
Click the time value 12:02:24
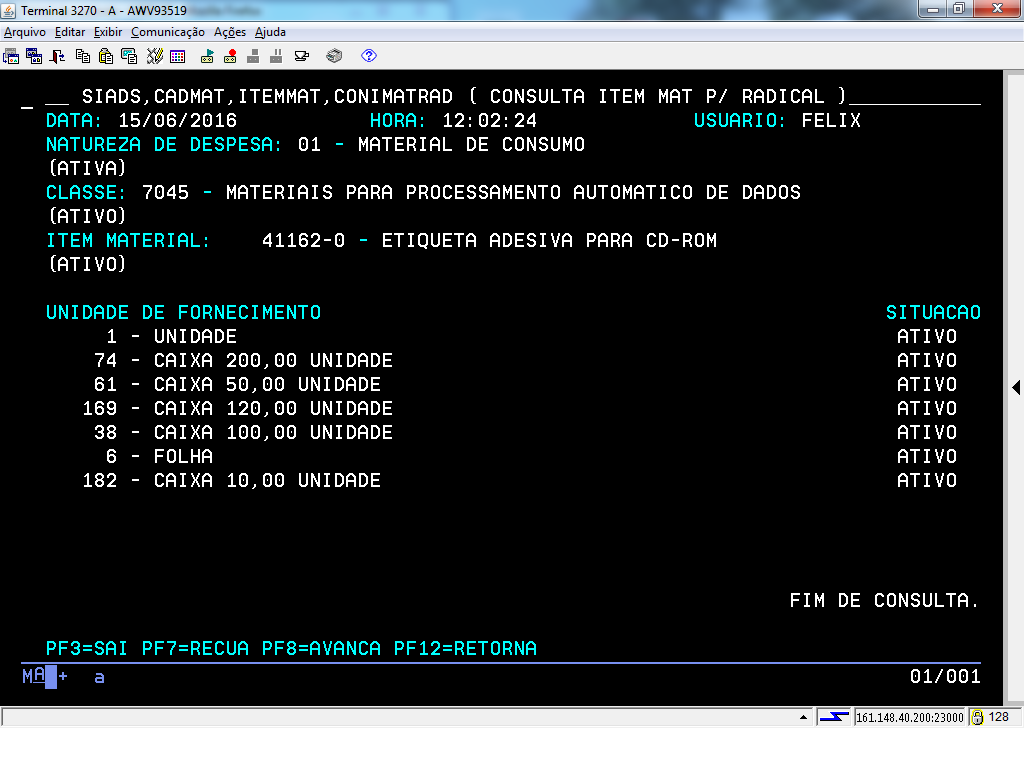pos(489,120)
